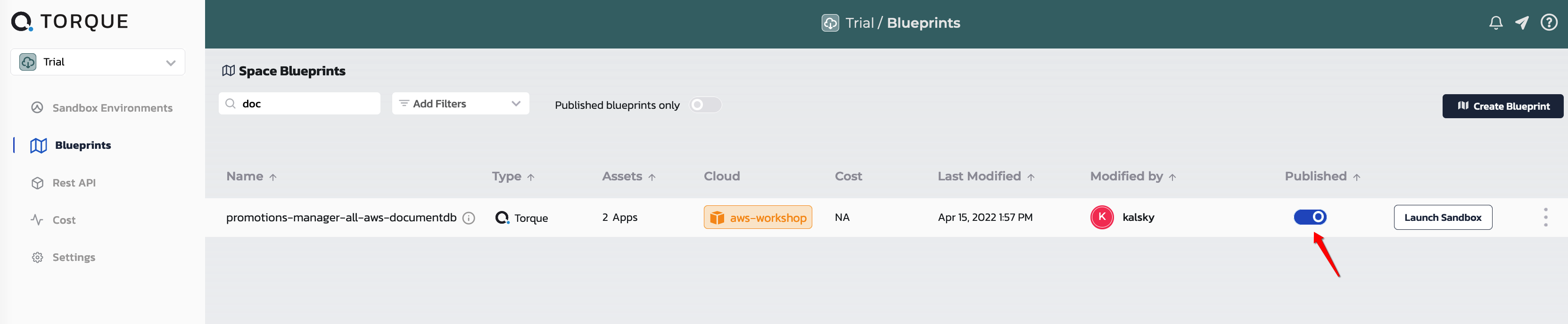Click the Launch Sandbox button

(1443, 217)
